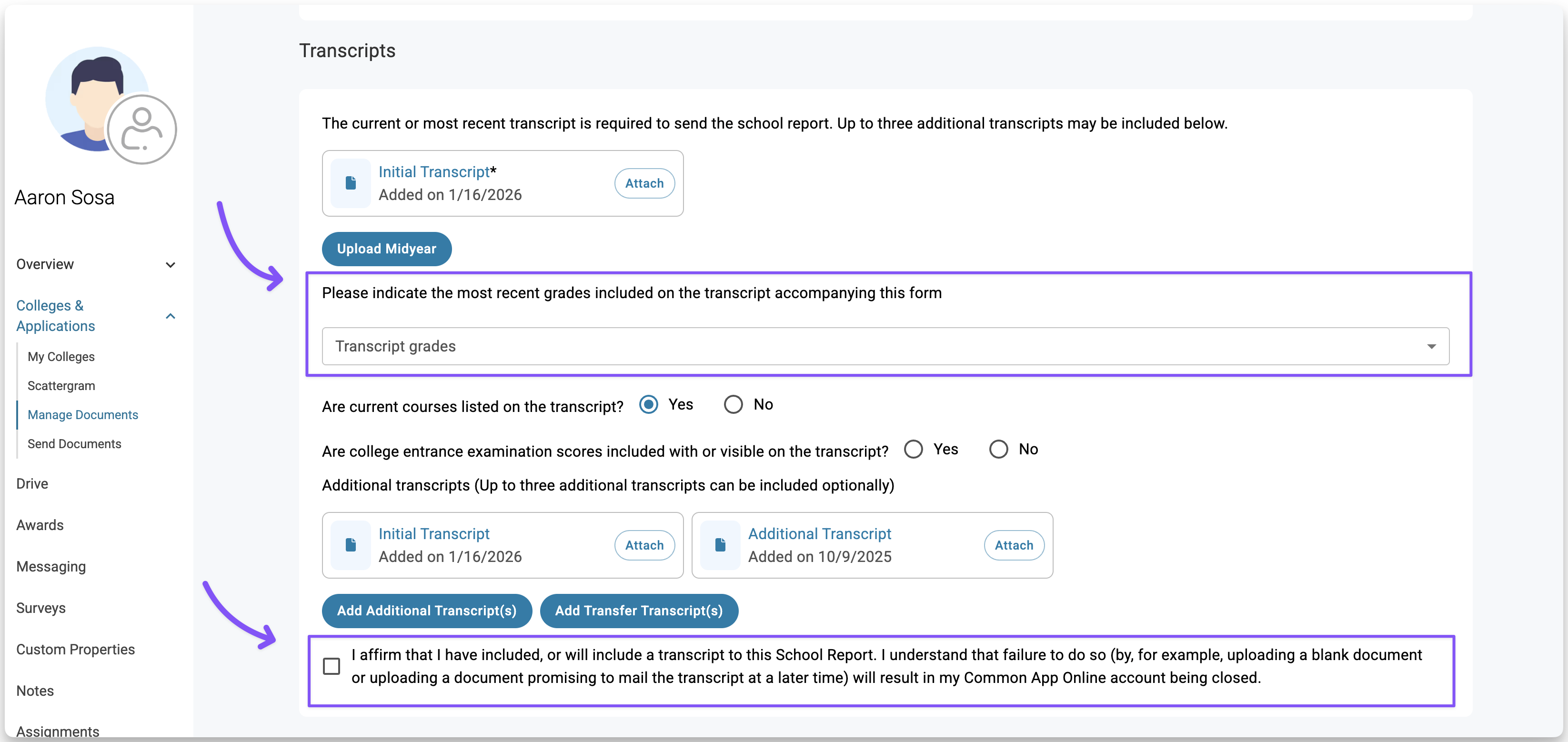
Task: Click the student profile badge icon
Action: (x=142, y=129)
